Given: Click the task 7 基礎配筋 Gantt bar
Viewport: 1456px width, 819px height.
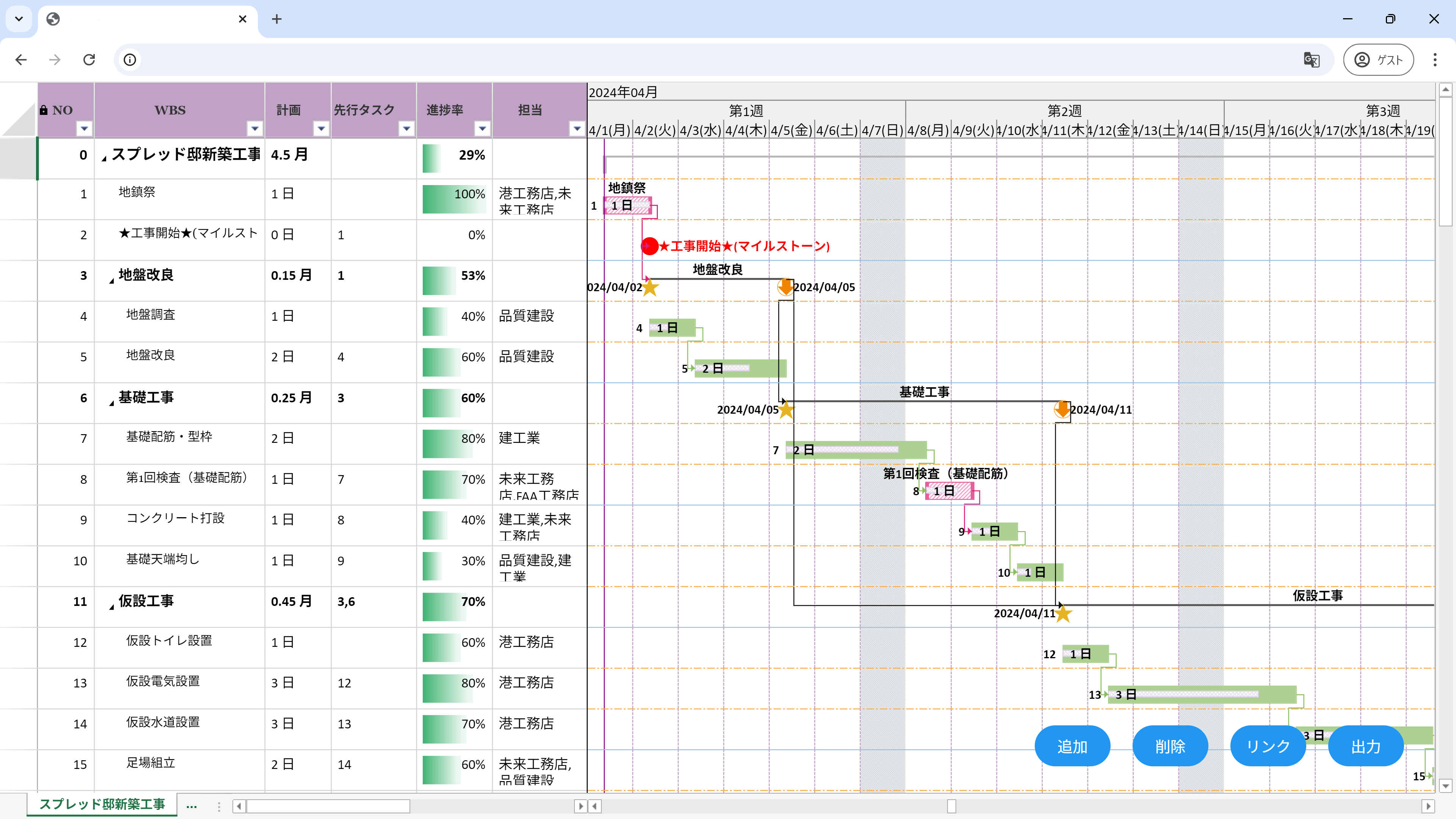Looking at the screenshot, I should click(856, 450).
